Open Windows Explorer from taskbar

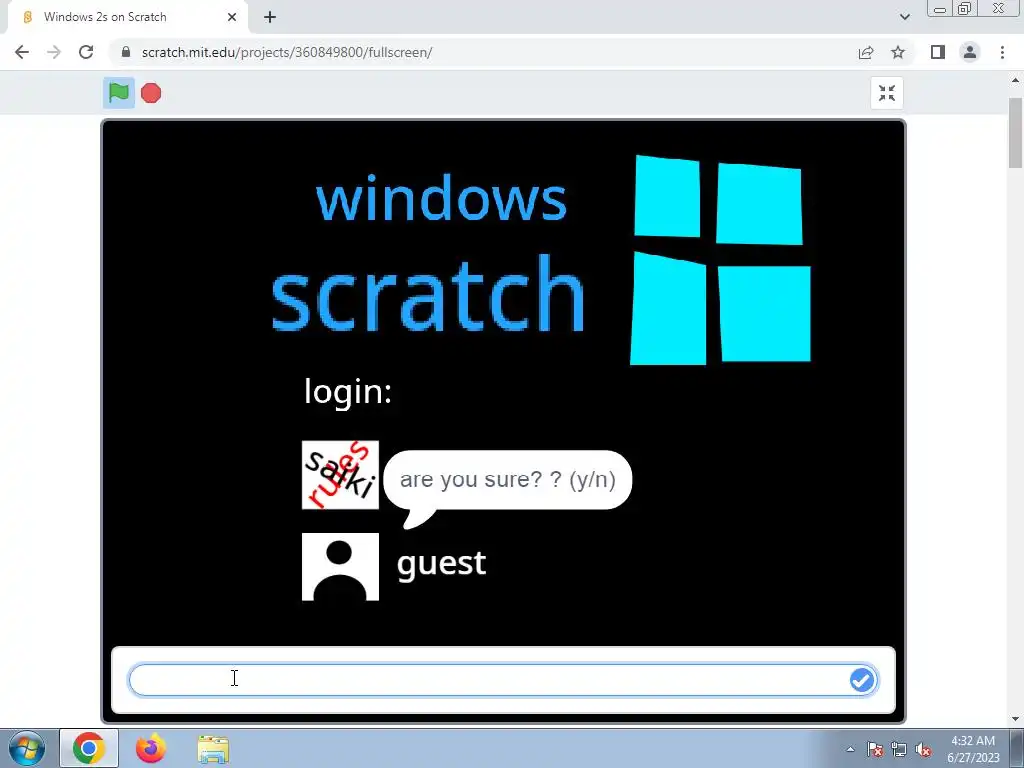pos(214,749)
